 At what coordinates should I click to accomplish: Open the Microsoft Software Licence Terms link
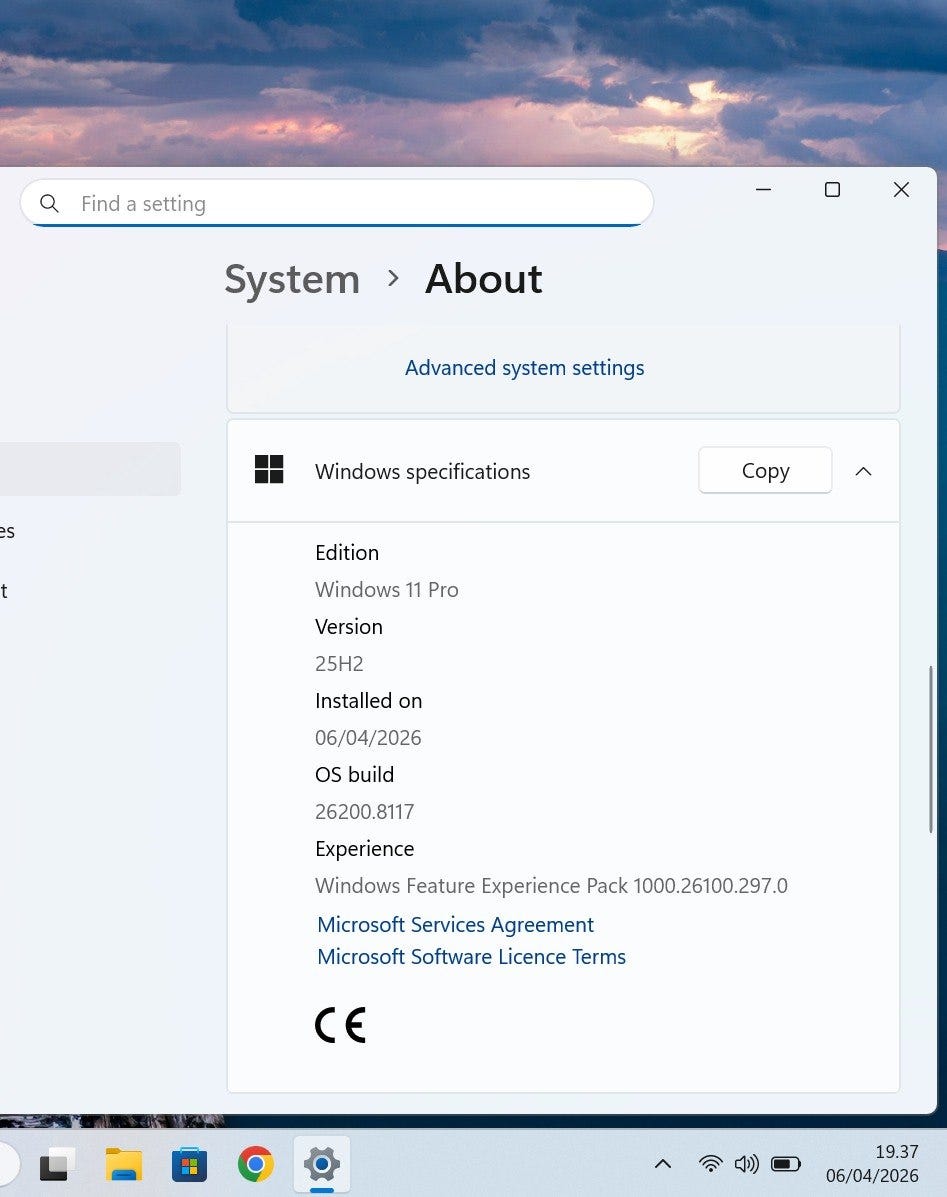(471, 957)
